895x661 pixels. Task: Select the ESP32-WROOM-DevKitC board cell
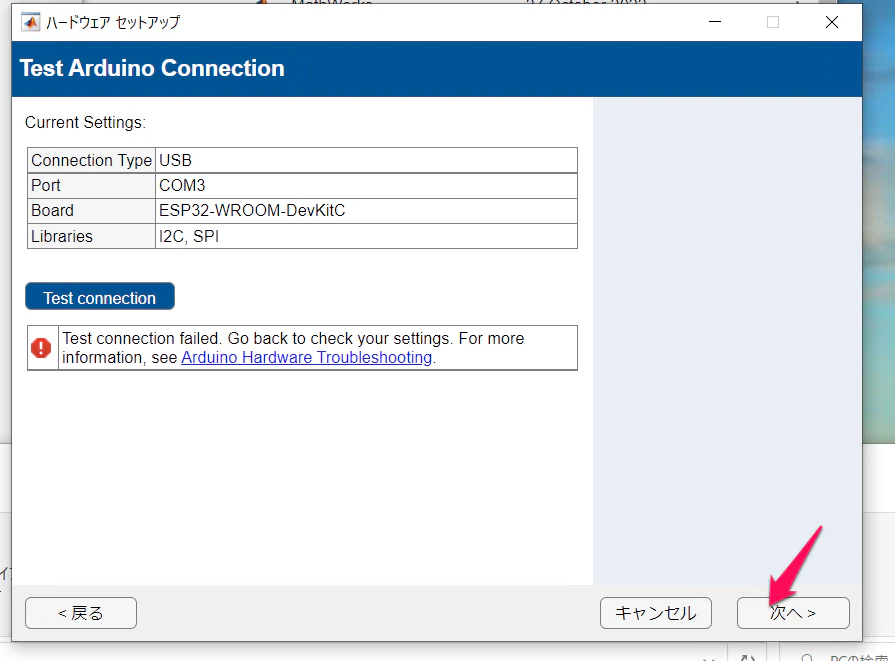[x=366, y=211]
